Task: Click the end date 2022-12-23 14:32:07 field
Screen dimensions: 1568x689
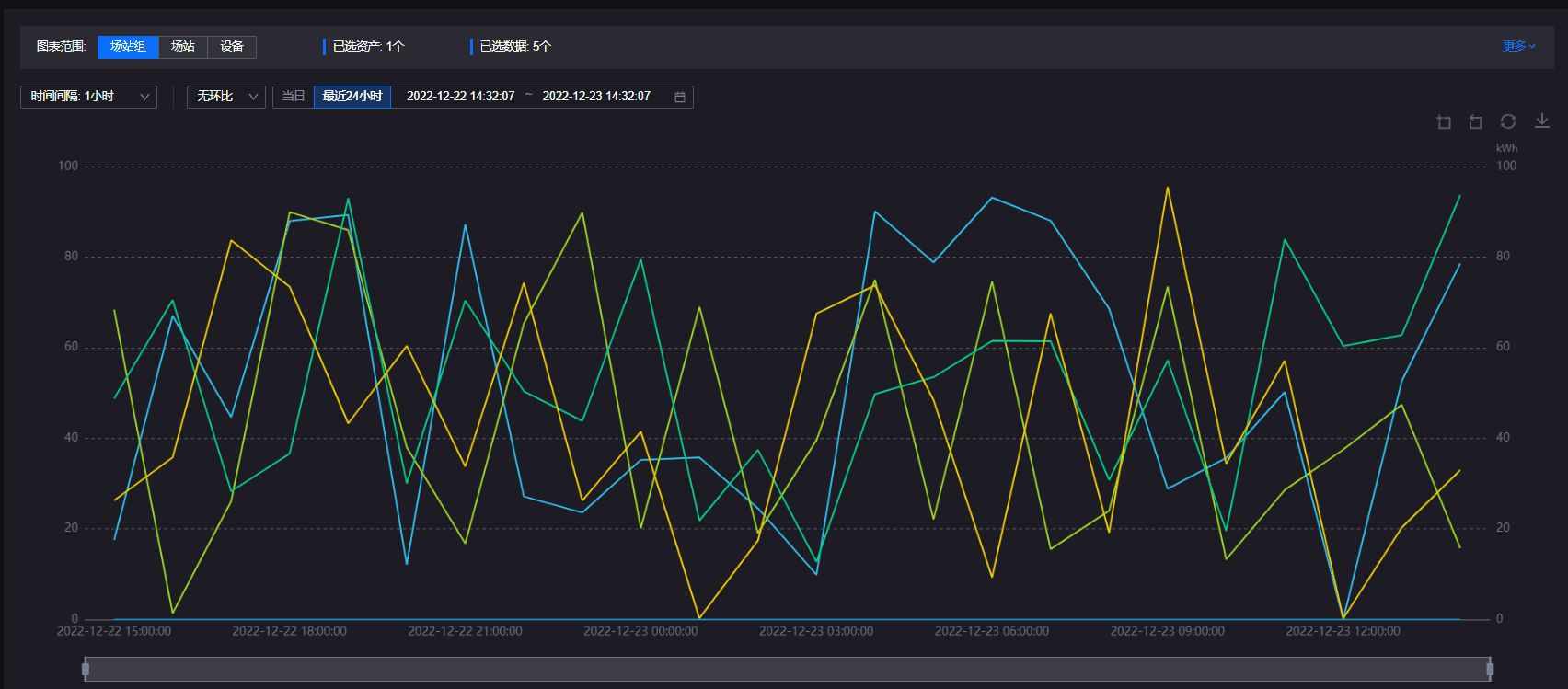Action: coord(596,97)
